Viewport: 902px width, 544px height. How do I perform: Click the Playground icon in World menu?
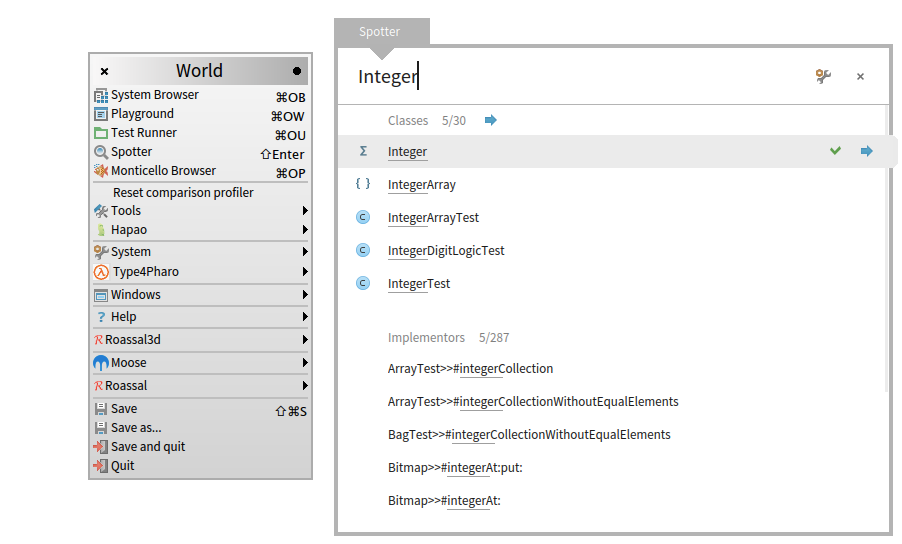click(101, 115)
